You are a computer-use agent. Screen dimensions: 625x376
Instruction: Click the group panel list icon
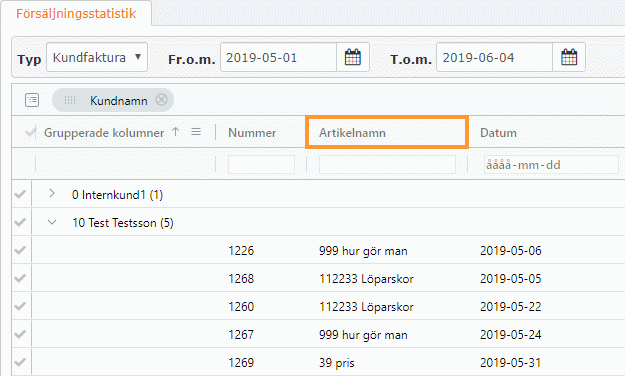[32, 100]
